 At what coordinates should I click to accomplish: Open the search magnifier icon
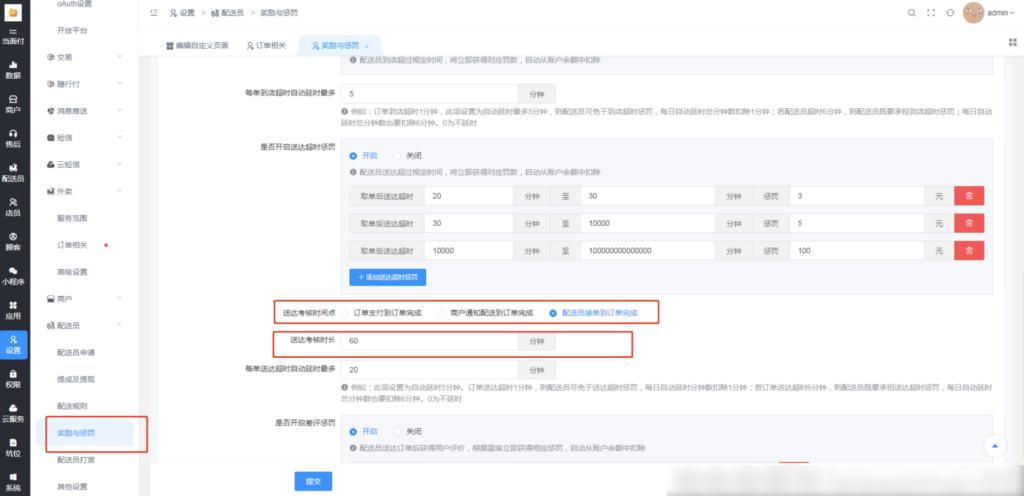tap(912, 12)
